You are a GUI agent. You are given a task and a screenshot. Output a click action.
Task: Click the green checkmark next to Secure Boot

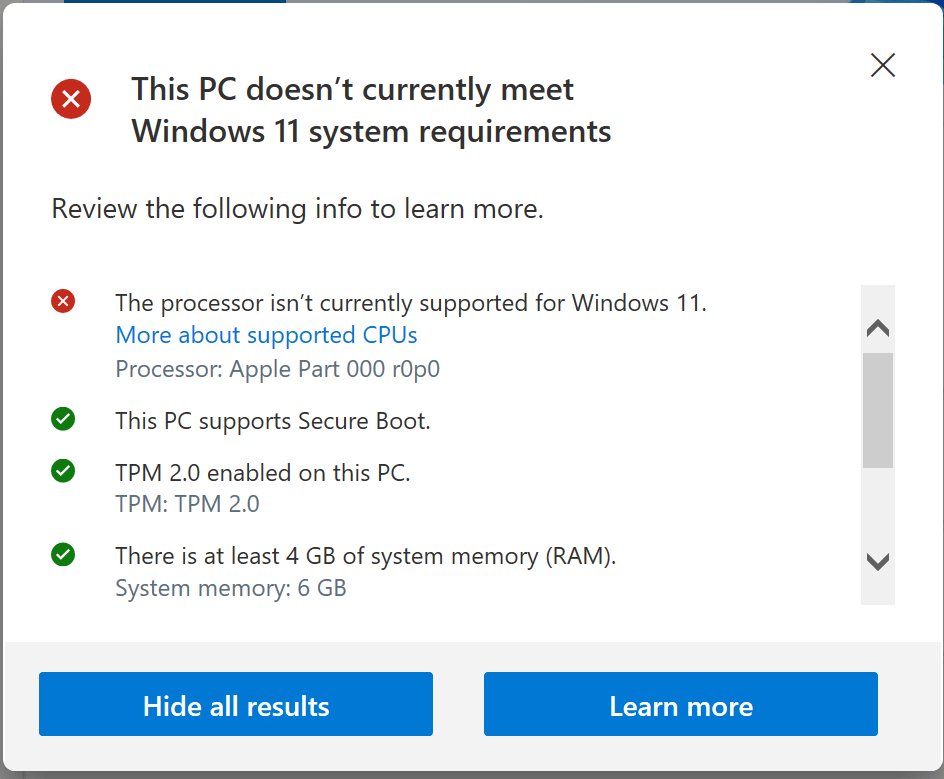click(63, 419)
